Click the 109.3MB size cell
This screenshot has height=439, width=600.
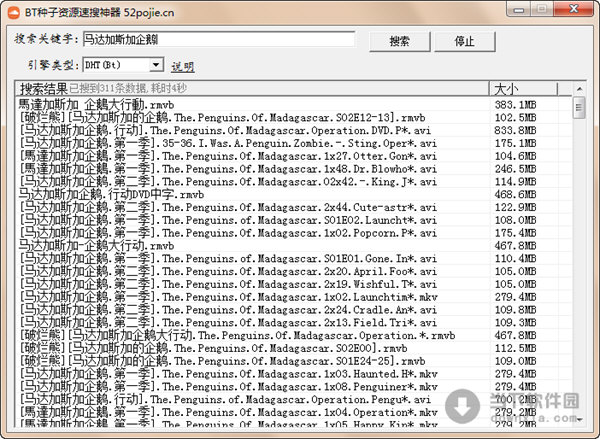click(x=515, y=323)
